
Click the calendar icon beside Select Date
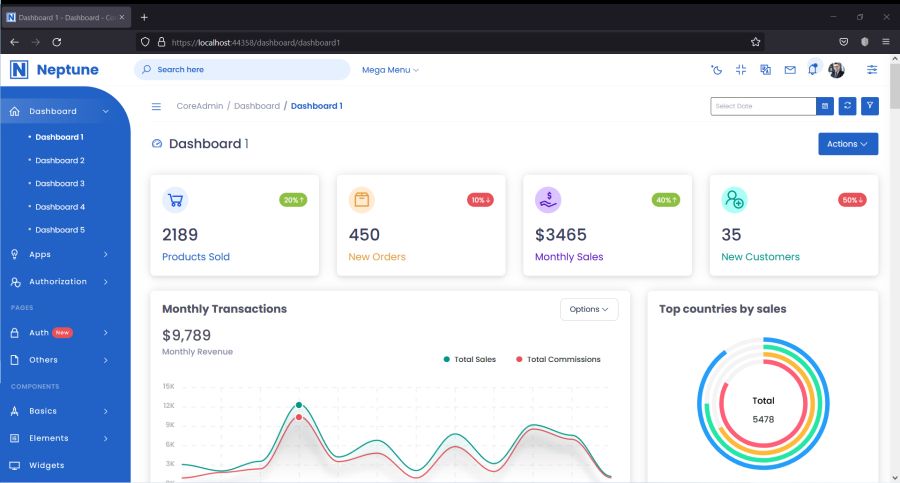coord(825,106)
